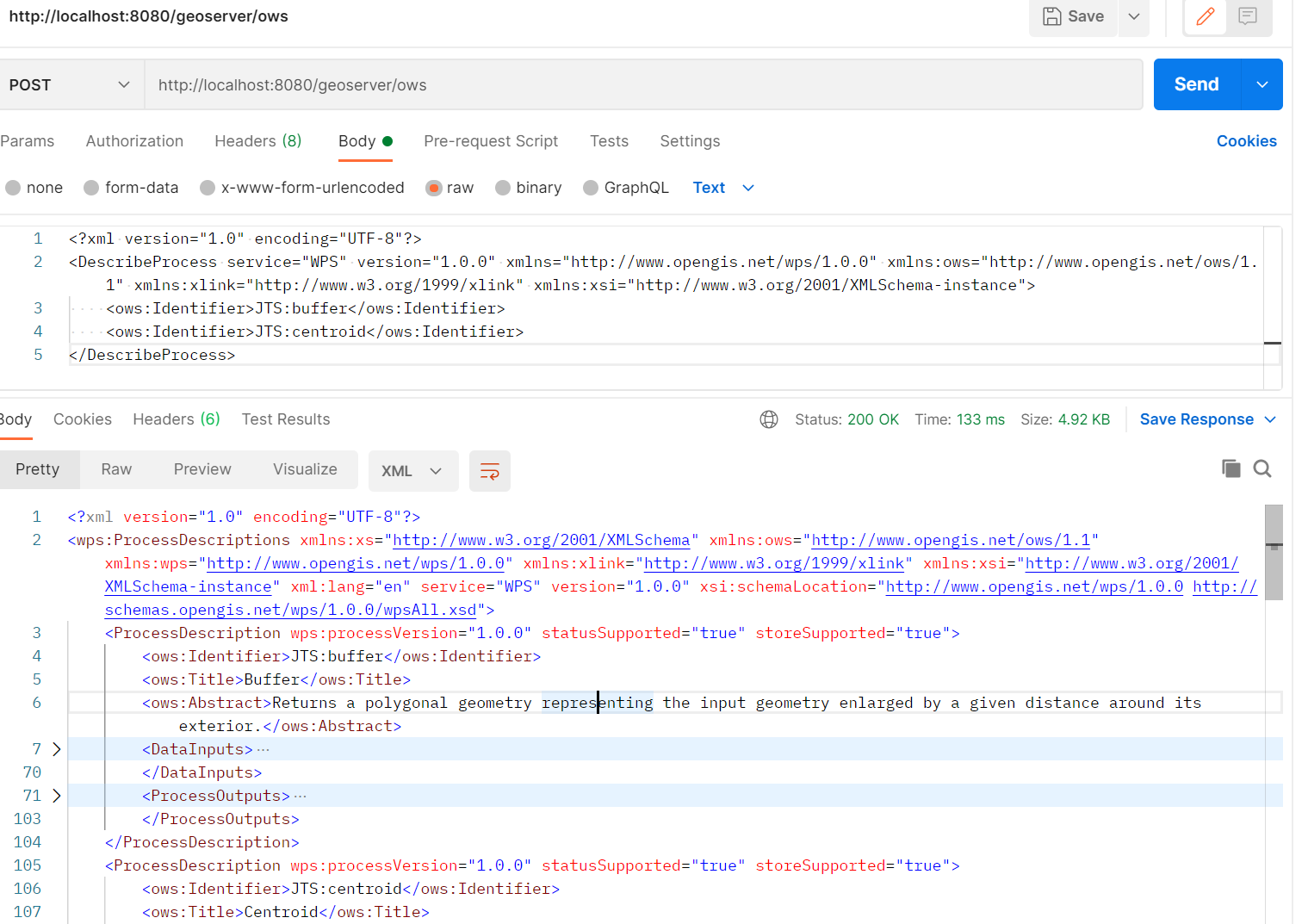1308x924 pixels.
Task: Select the raw body radio button
Action: point(435,188)
